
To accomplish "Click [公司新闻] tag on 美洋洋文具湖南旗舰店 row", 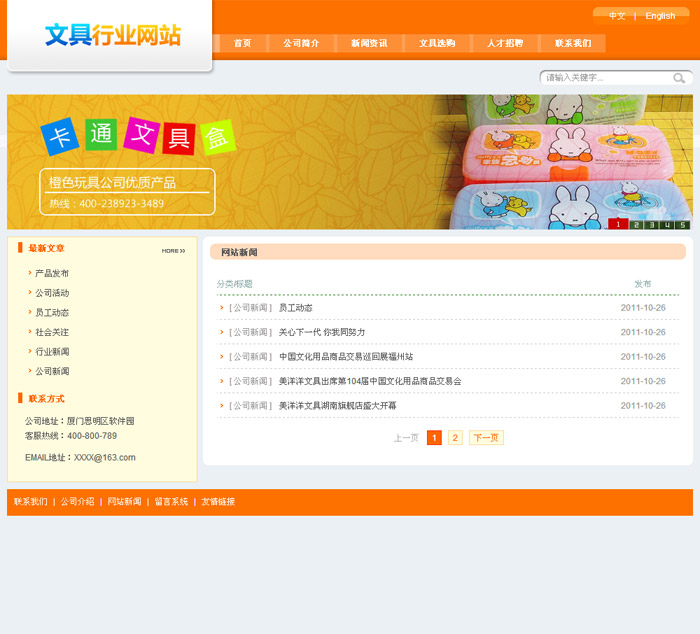I will pyautogui.click(x=250, y=406).
